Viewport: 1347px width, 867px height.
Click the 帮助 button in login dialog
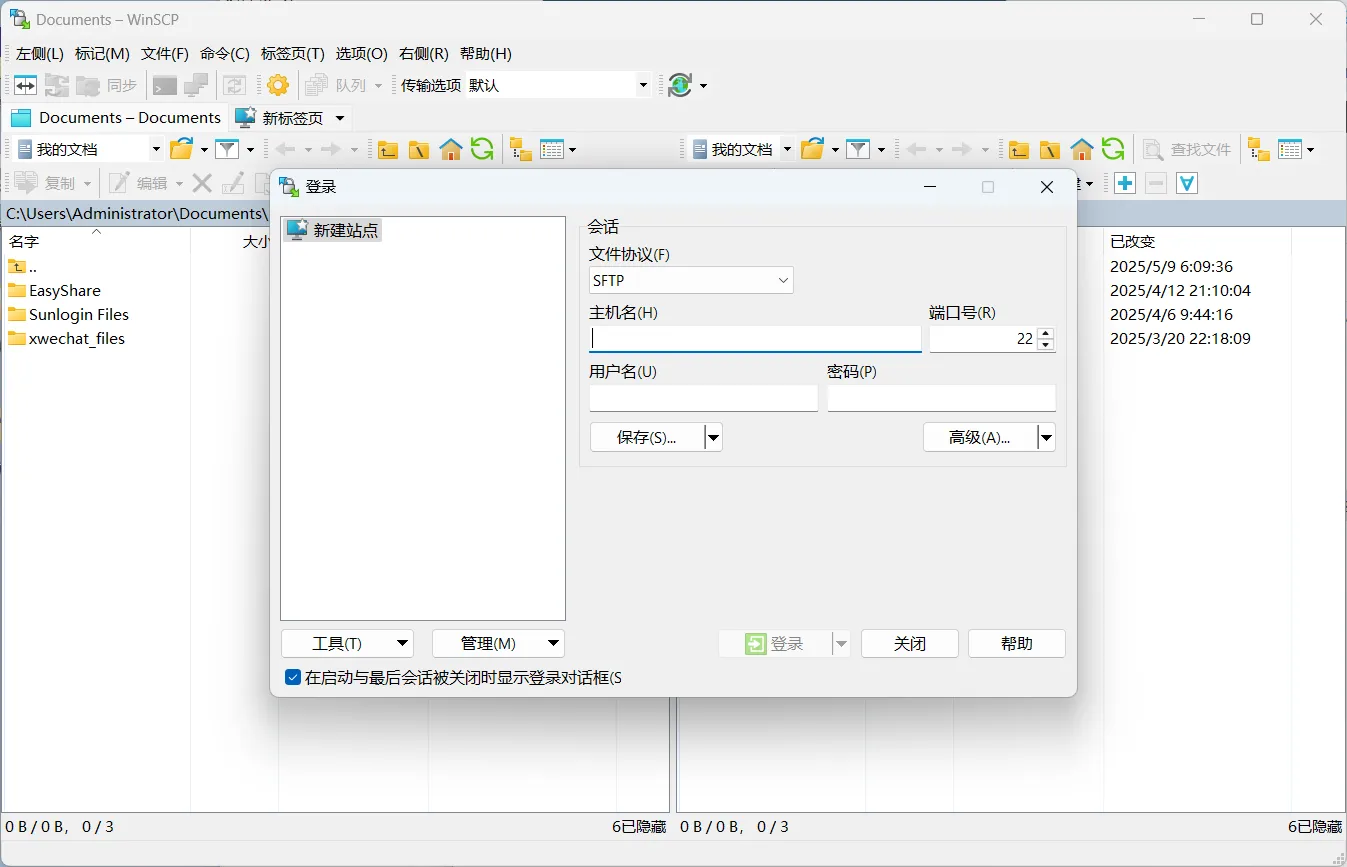tap(1017, 643)
